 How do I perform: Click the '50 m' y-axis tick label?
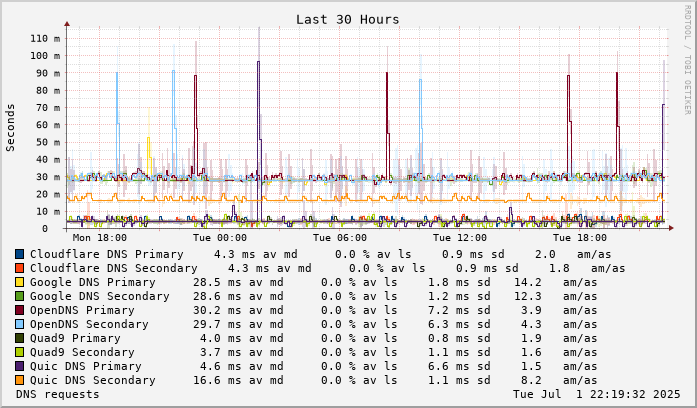[48, 142]
